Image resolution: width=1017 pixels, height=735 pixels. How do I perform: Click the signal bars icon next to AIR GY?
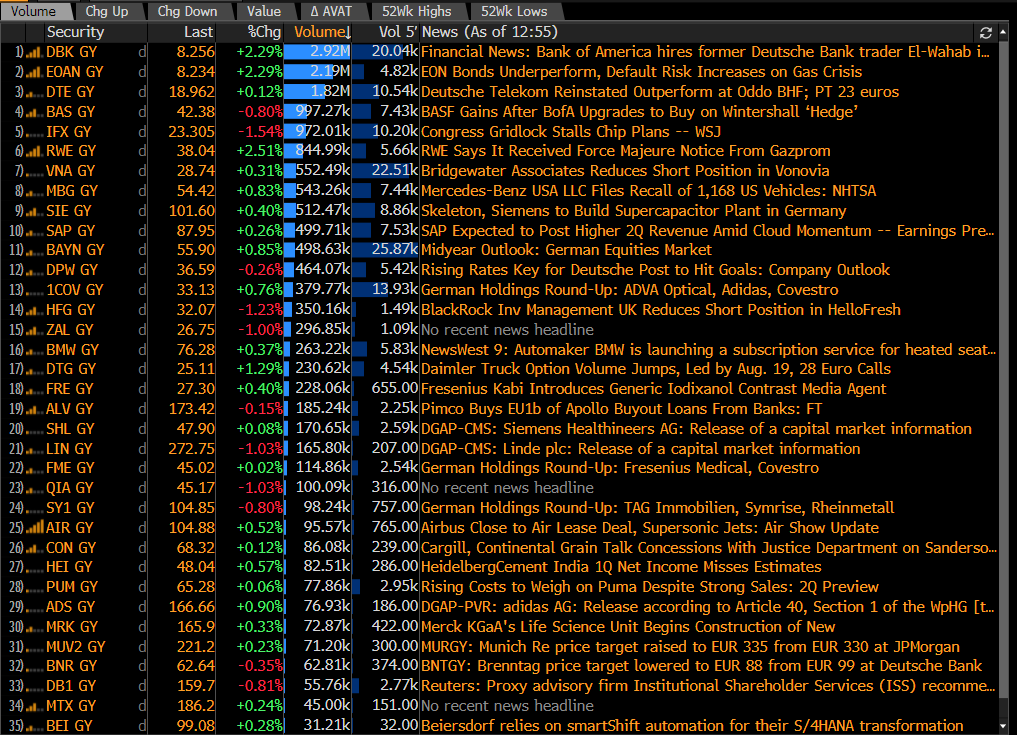click(34, 528)
